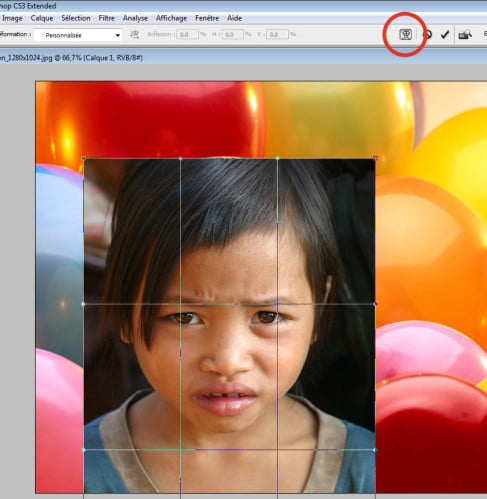The width and height of the screenshot is (487, 499).
Task: Select the document title bar showing 66,7% (Calque 1, RVB/8#)
Action: [243, 58]
